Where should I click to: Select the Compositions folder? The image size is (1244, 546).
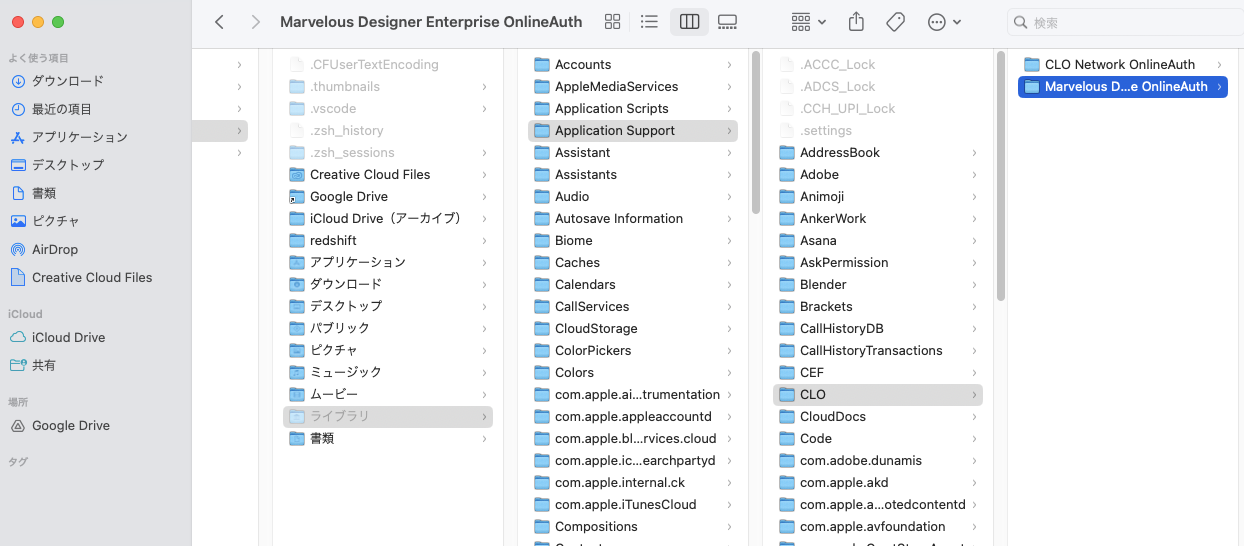(x=633, y=526)
